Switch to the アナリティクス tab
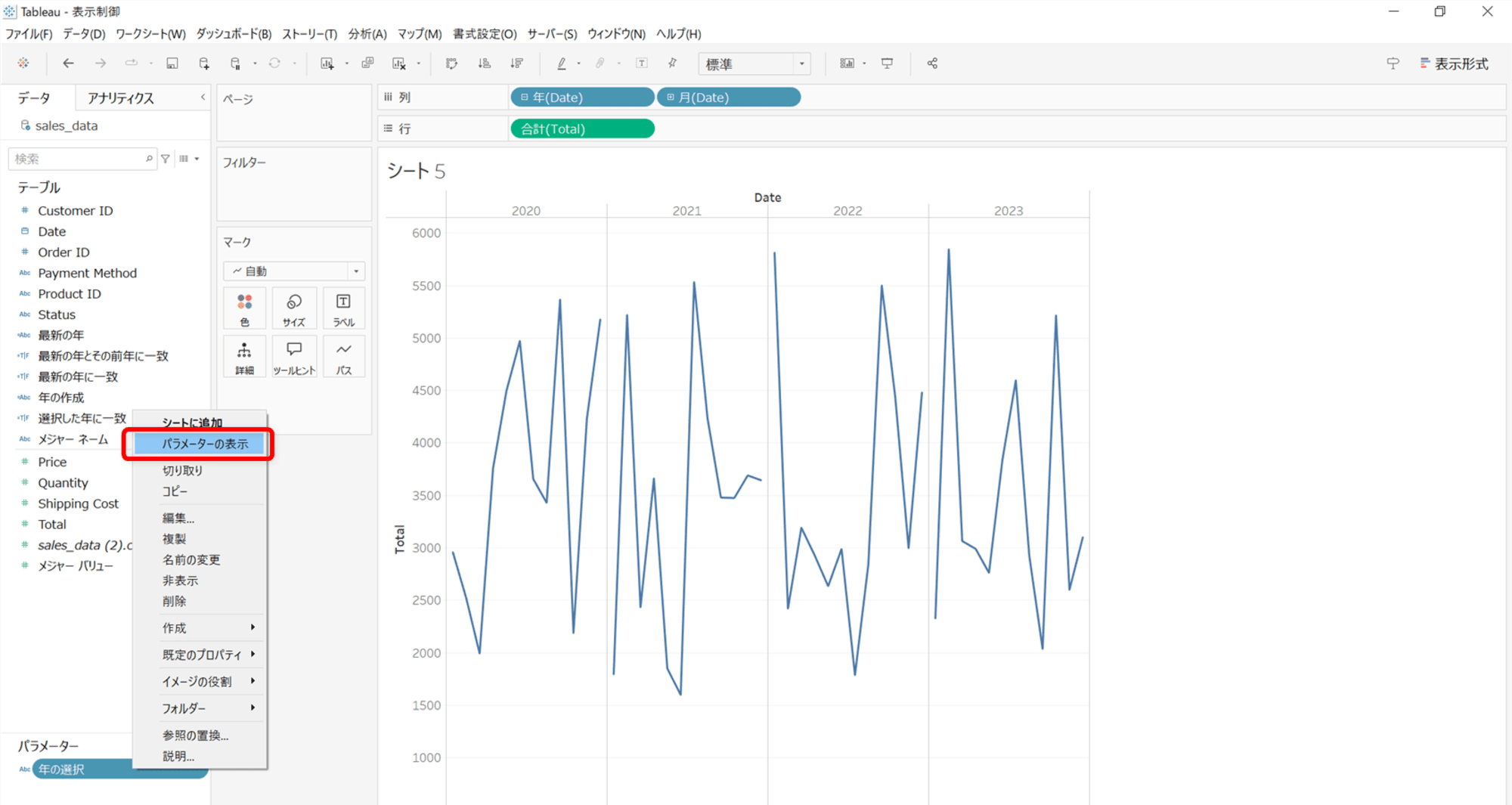Image resolution: width=1512 pixels, height=805 pixels. pos(120,98)
